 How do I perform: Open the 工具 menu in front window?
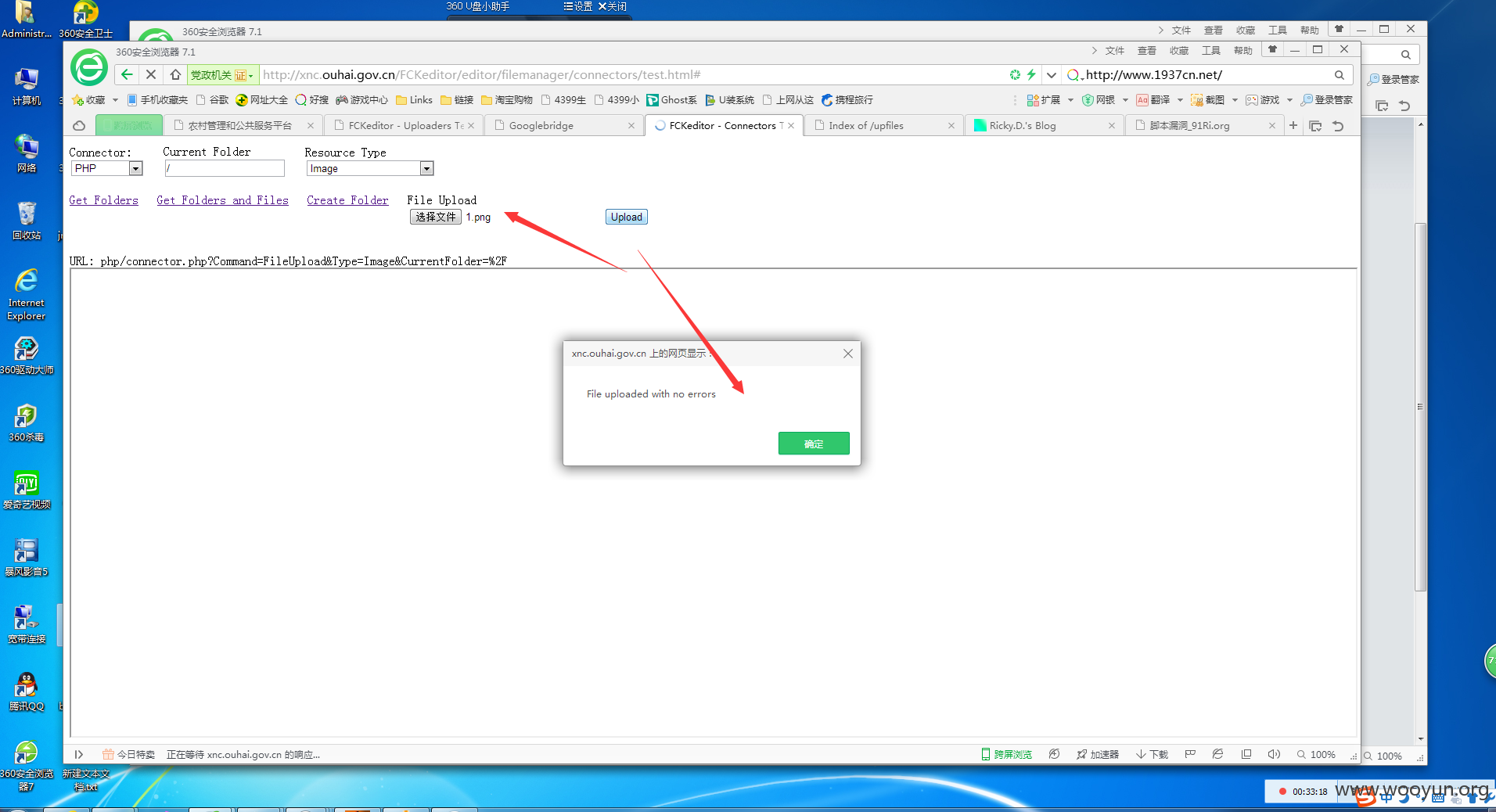pyautogui.click(x=1211, y=50)
